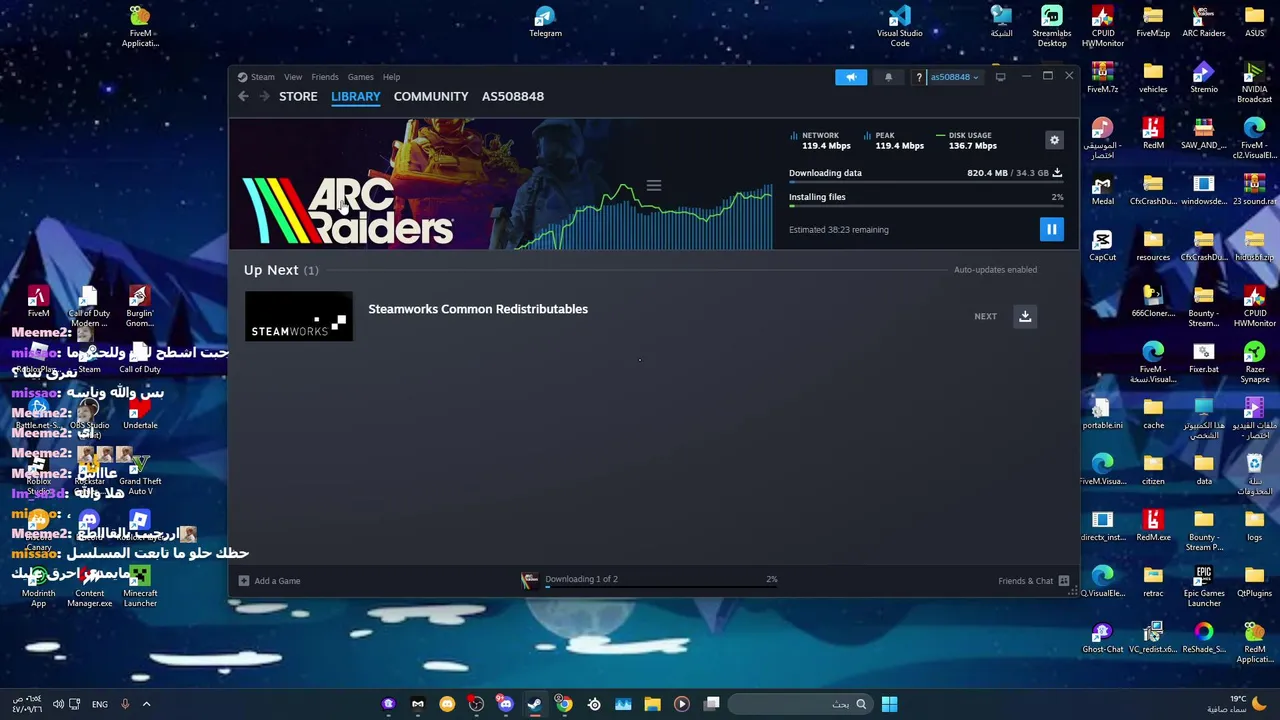Screen dimensions: 1280x720
Task: Select the Stremio desktop icon
Action: click(x=1204, y=78)
